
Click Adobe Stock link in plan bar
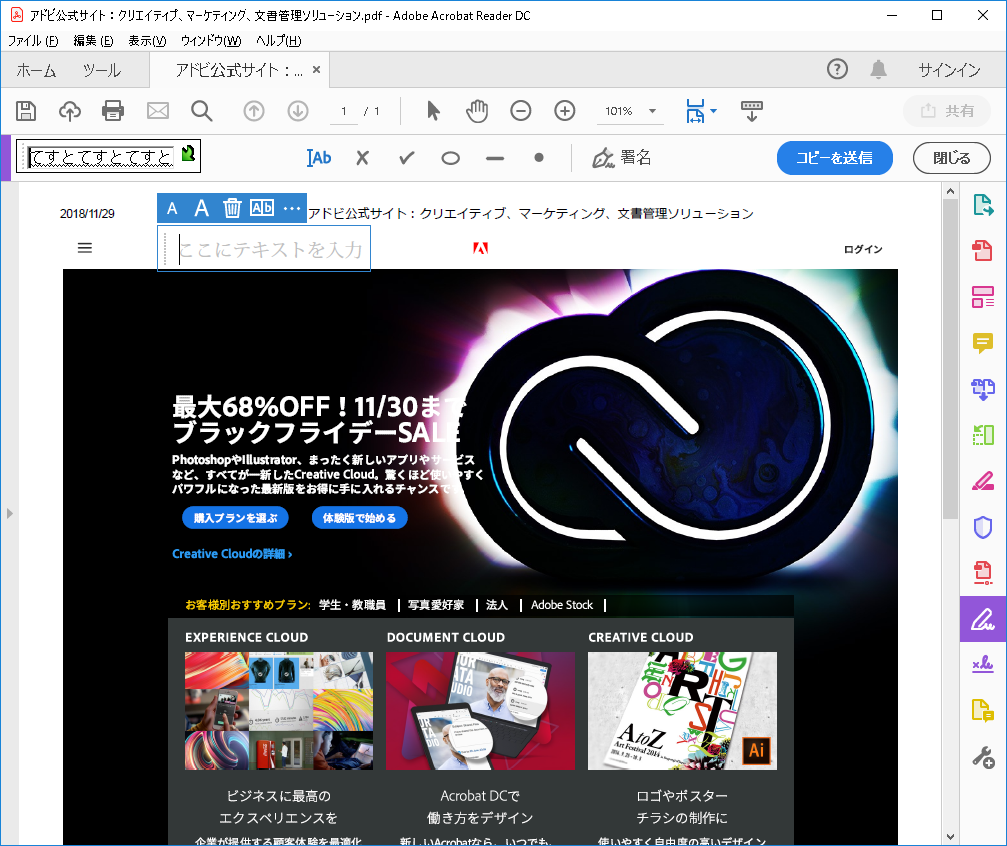point(562,605)
